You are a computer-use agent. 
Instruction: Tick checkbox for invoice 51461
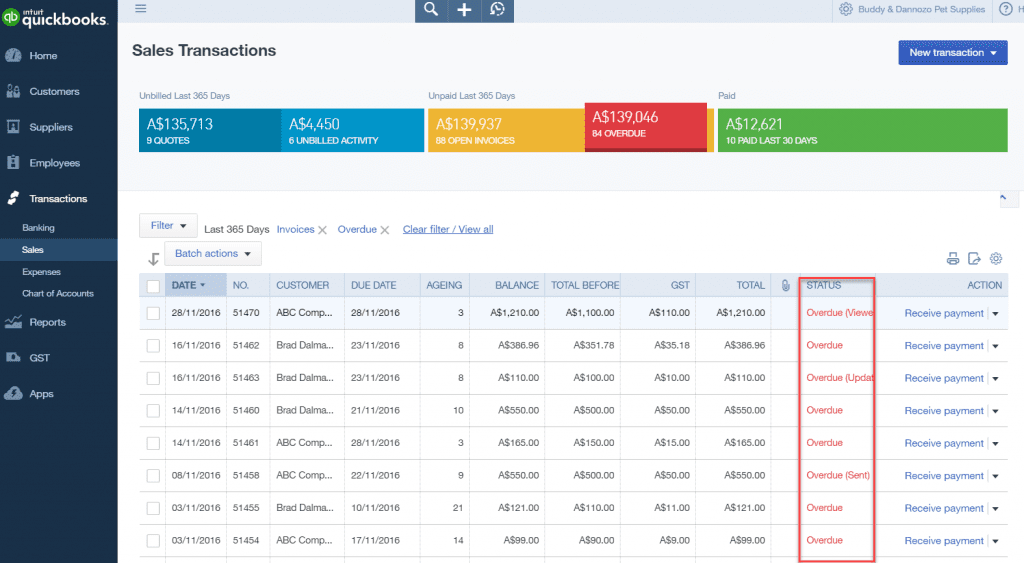tap(153, 443)
